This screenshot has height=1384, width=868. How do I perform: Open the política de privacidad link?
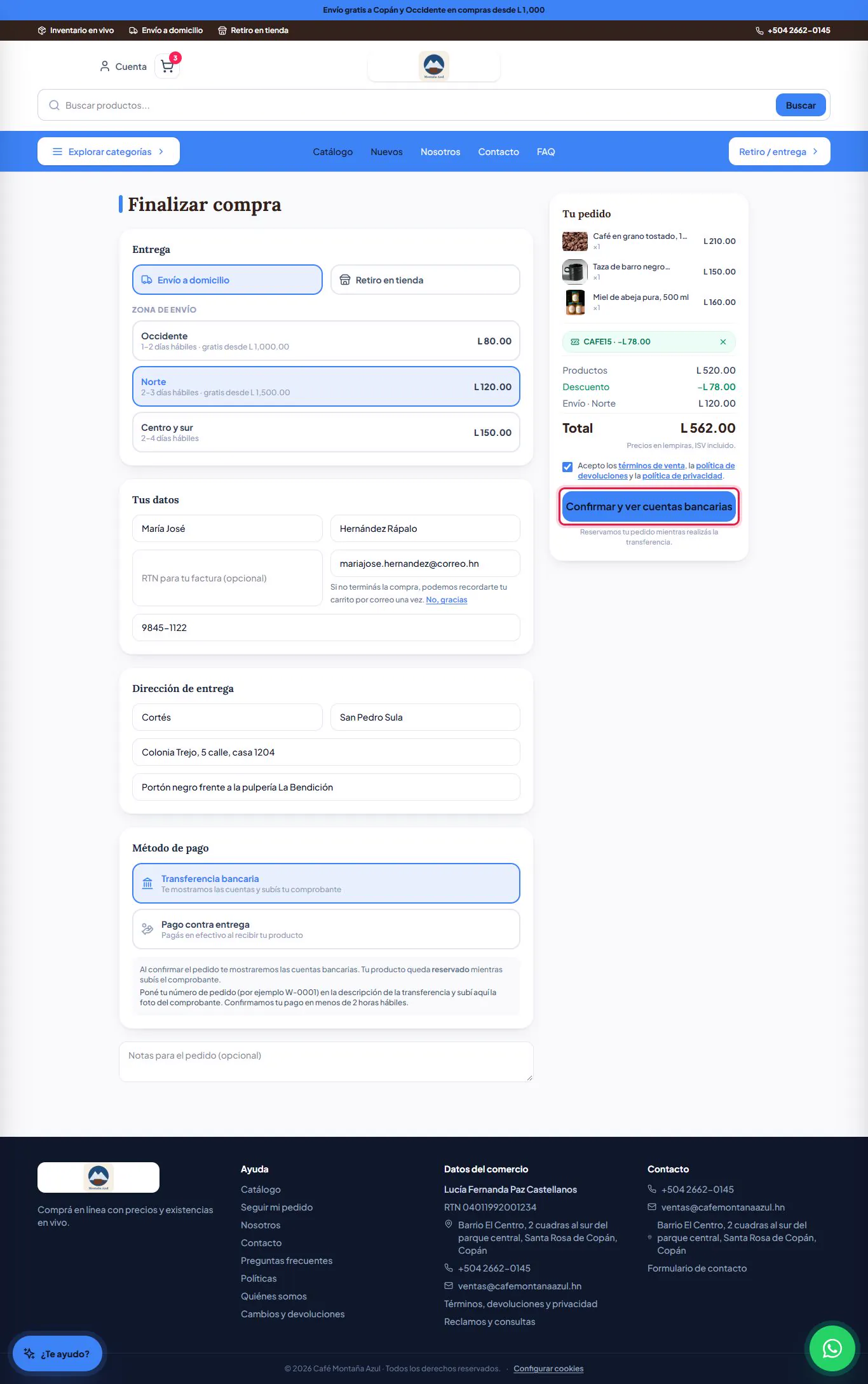tap(682, 476)
